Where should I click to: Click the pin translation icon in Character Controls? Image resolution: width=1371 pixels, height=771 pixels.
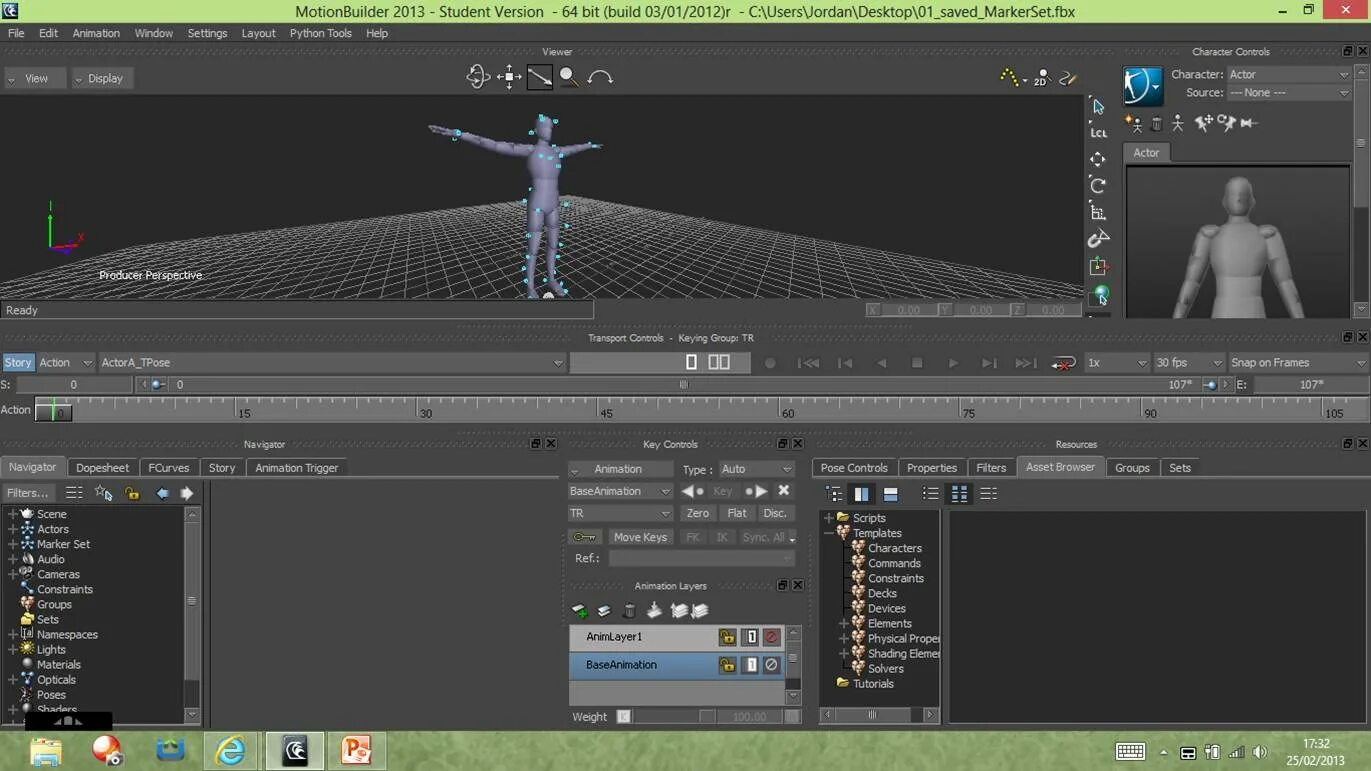1203,123
